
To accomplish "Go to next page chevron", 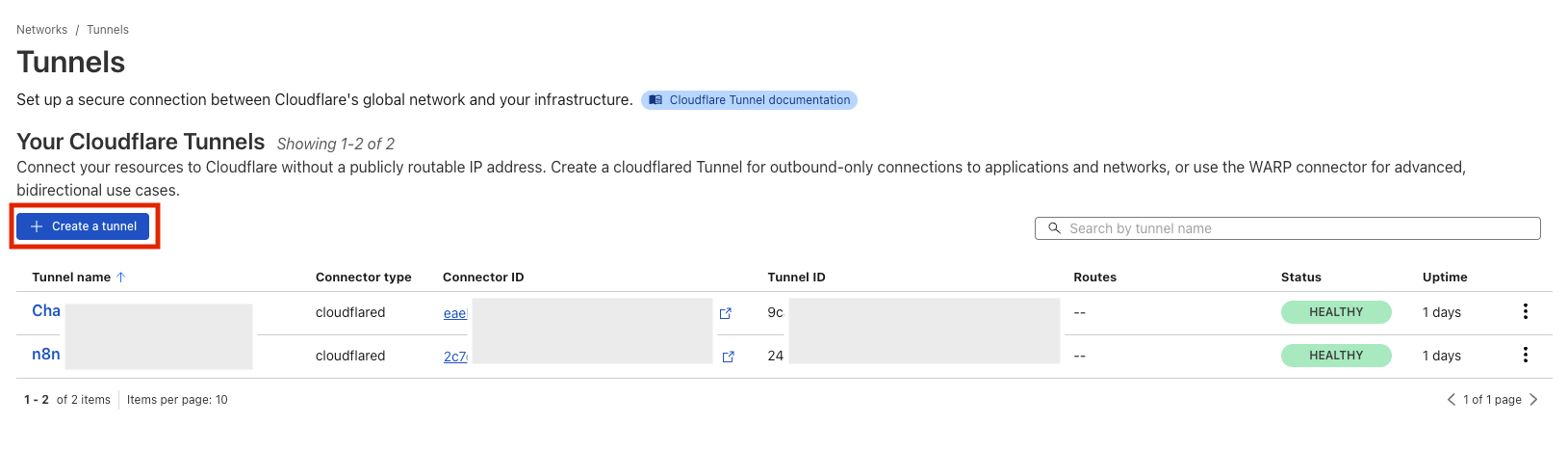I will click(x=1533, y=400).
